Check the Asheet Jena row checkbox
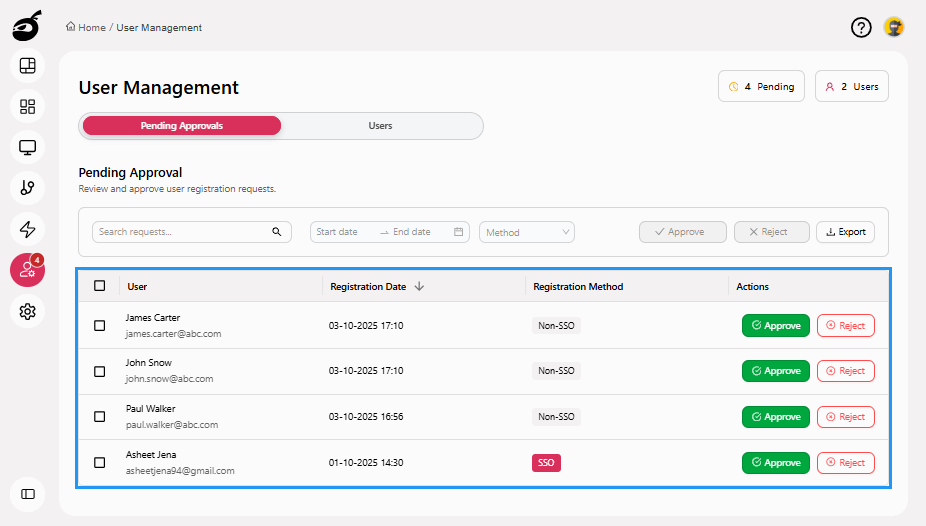 100,463
